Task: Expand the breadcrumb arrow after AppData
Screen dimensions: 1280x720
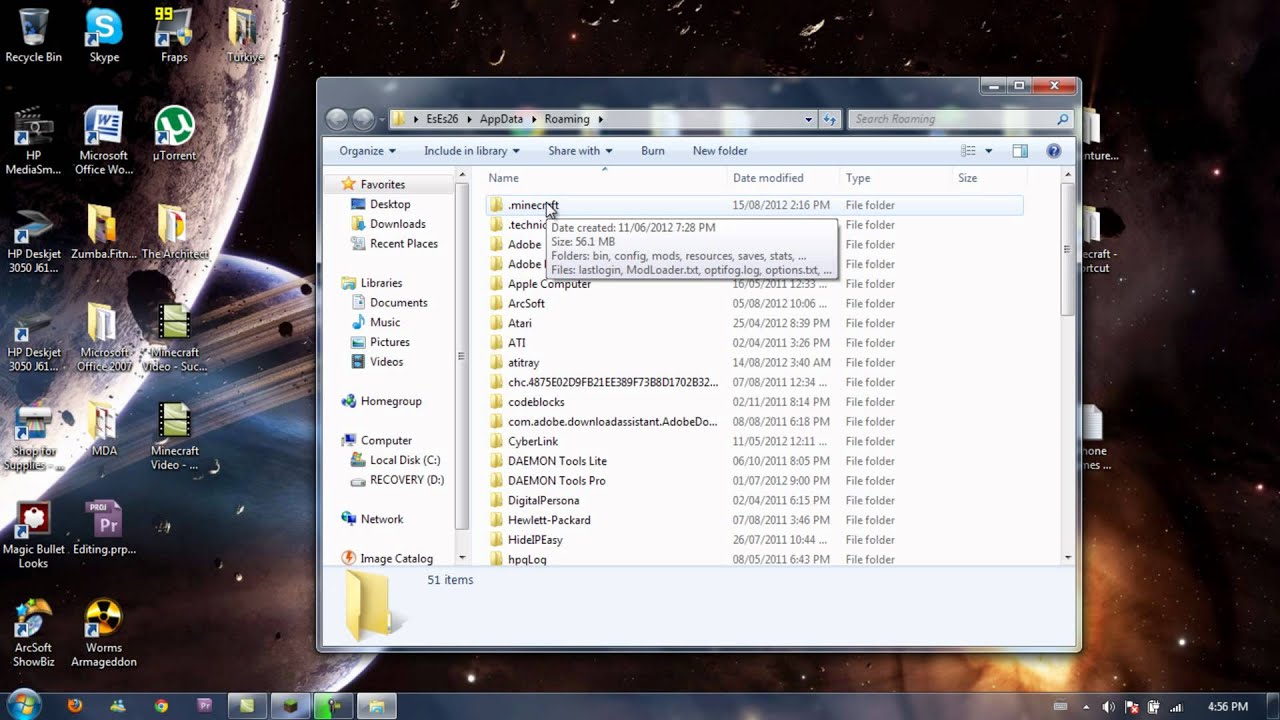Action: pos(534,119)
